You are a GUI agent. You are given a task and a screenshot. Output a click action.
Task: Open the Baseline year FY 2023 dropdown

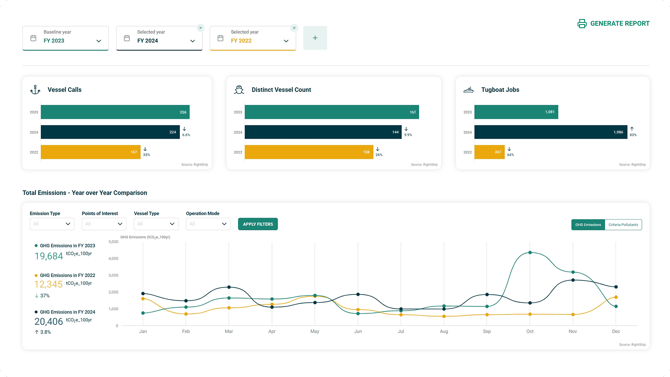tap(65, 38)
